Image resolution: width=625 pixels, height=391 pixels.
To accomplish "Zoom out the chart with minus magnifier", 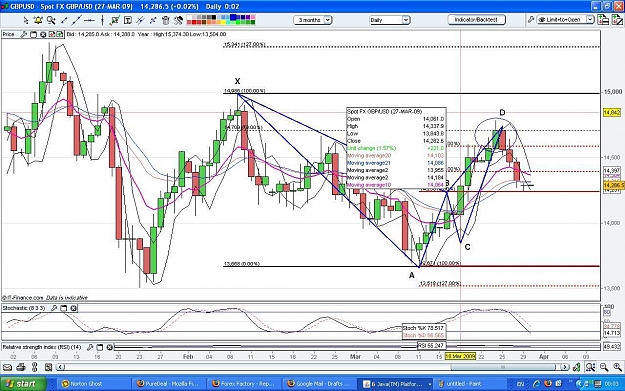I will [x=604, y=367].
